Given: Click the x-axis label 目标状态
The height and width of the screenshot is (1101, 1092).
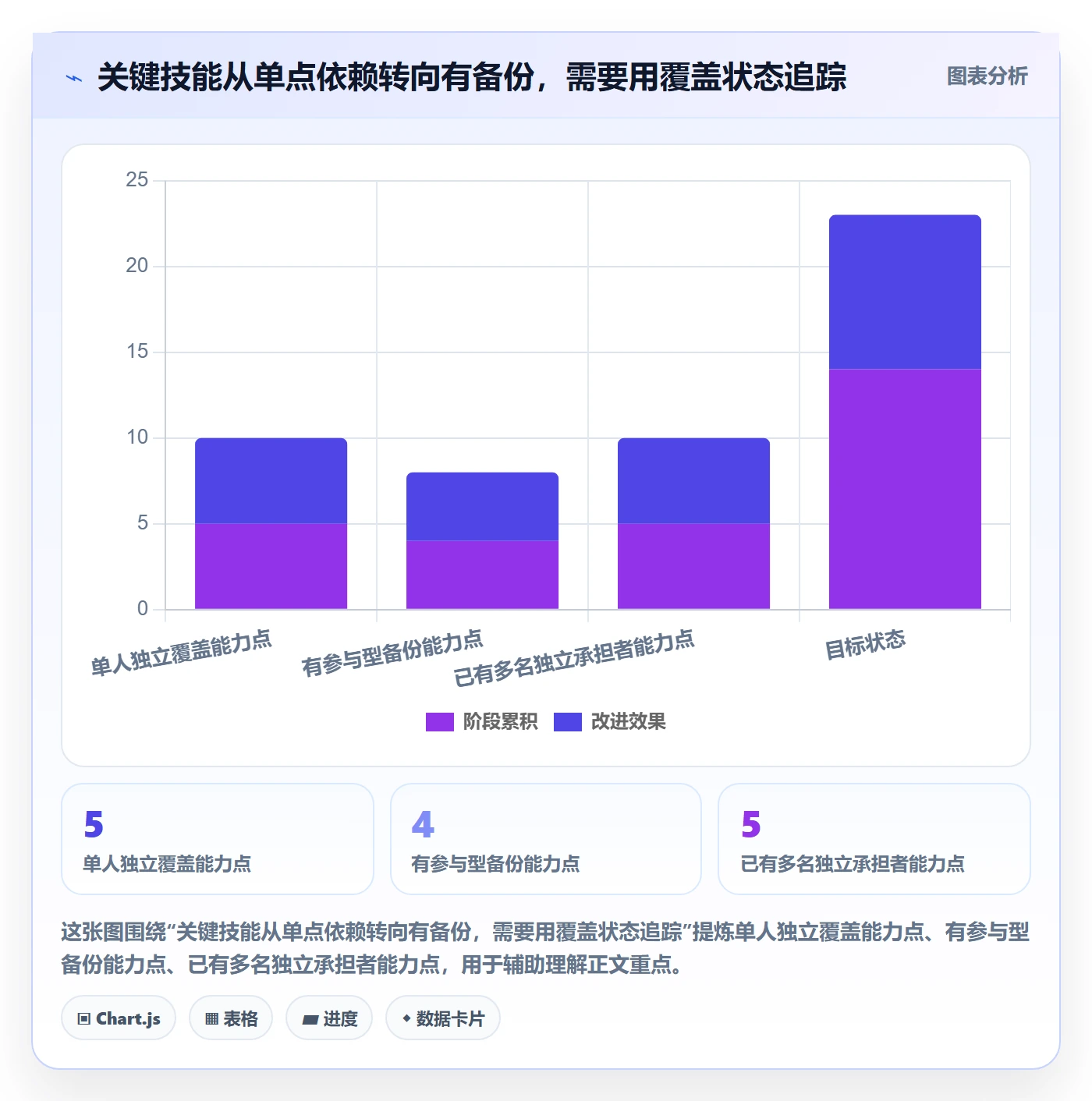Looking at the screenshot, I should (866, 645).
